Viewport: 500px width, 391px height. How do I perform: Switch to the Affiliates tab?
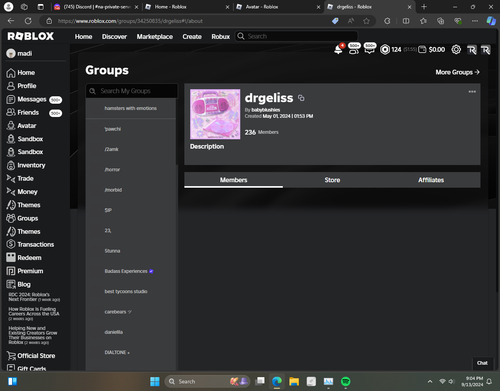(x=431, y=180)
